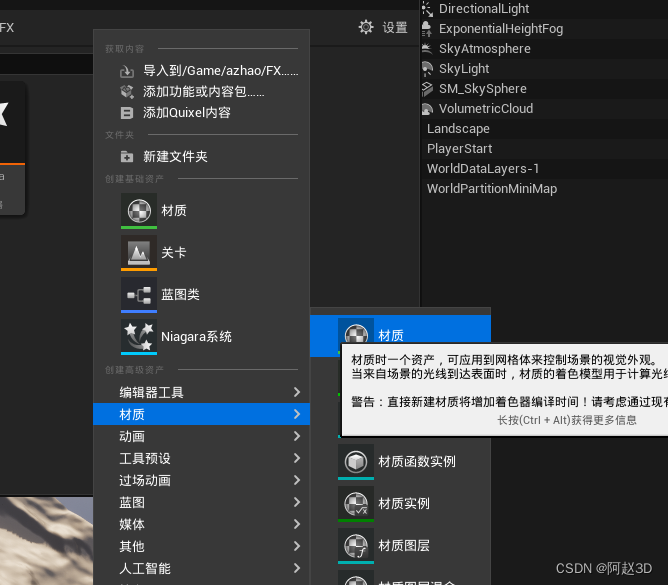Click the 新建文件夹 folder icon
The width and height of the screenshot is (668, 585).
click(x=127, y=157)
